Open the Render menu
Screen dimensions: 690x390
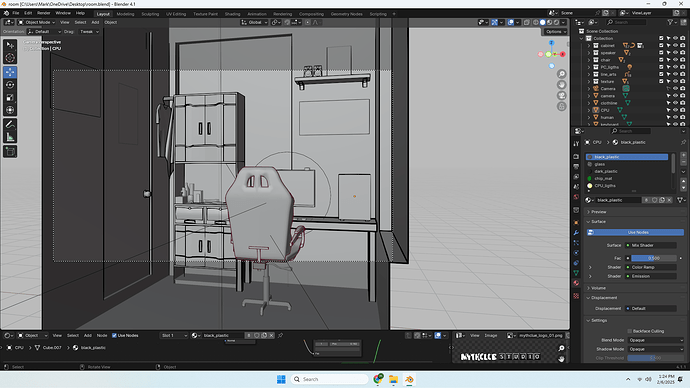click(44, 13)
